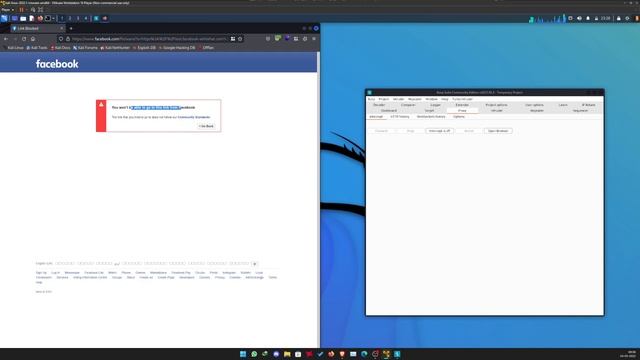Screen dimensions: 640x360
Task: Switch to the Target tab
Action: click(429, 111)
